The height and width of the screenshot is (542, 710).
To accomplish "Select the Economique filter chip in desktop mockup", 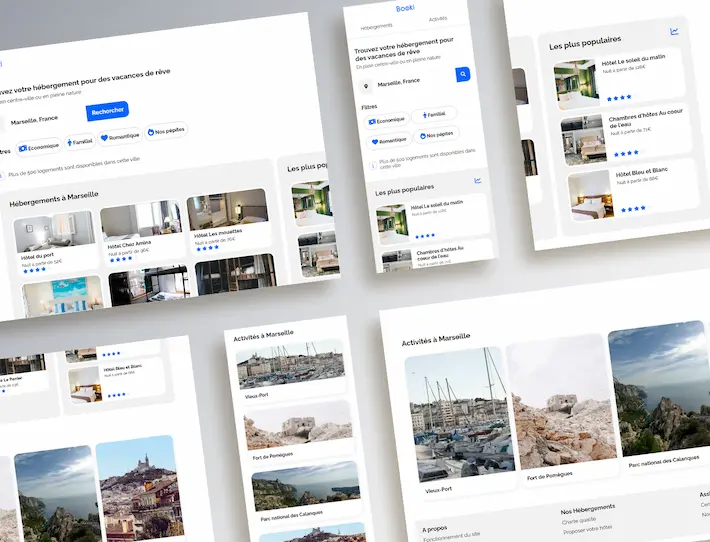I will point(39,147).
